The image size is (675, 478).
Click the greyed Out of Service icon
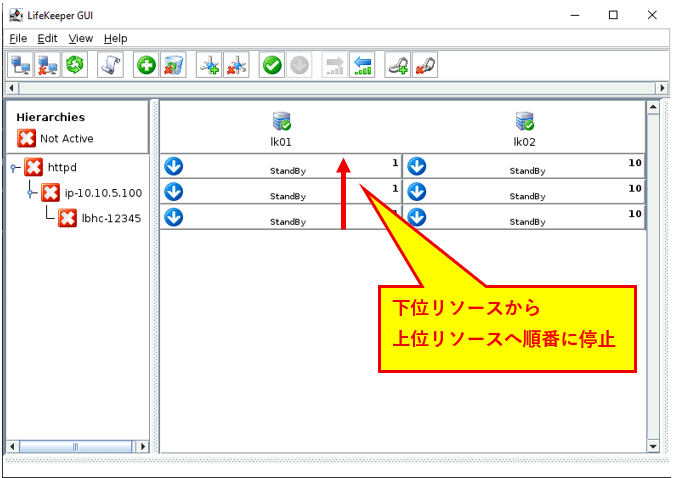point(299,65)
